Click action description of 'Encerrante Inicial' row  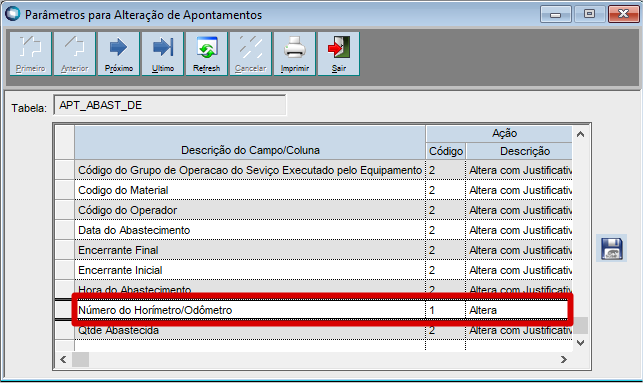520,271
